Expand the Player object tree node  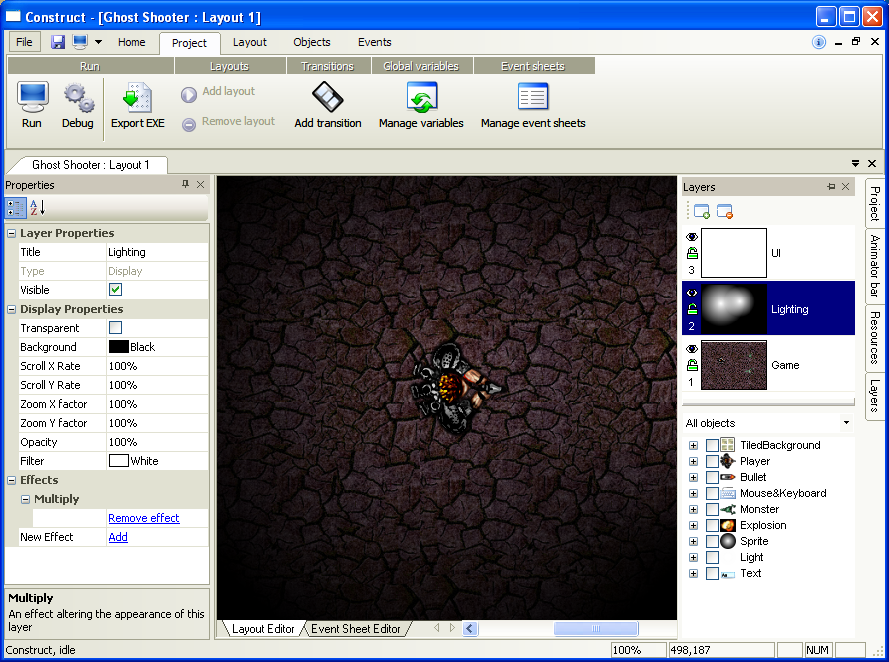click(693, 461)
